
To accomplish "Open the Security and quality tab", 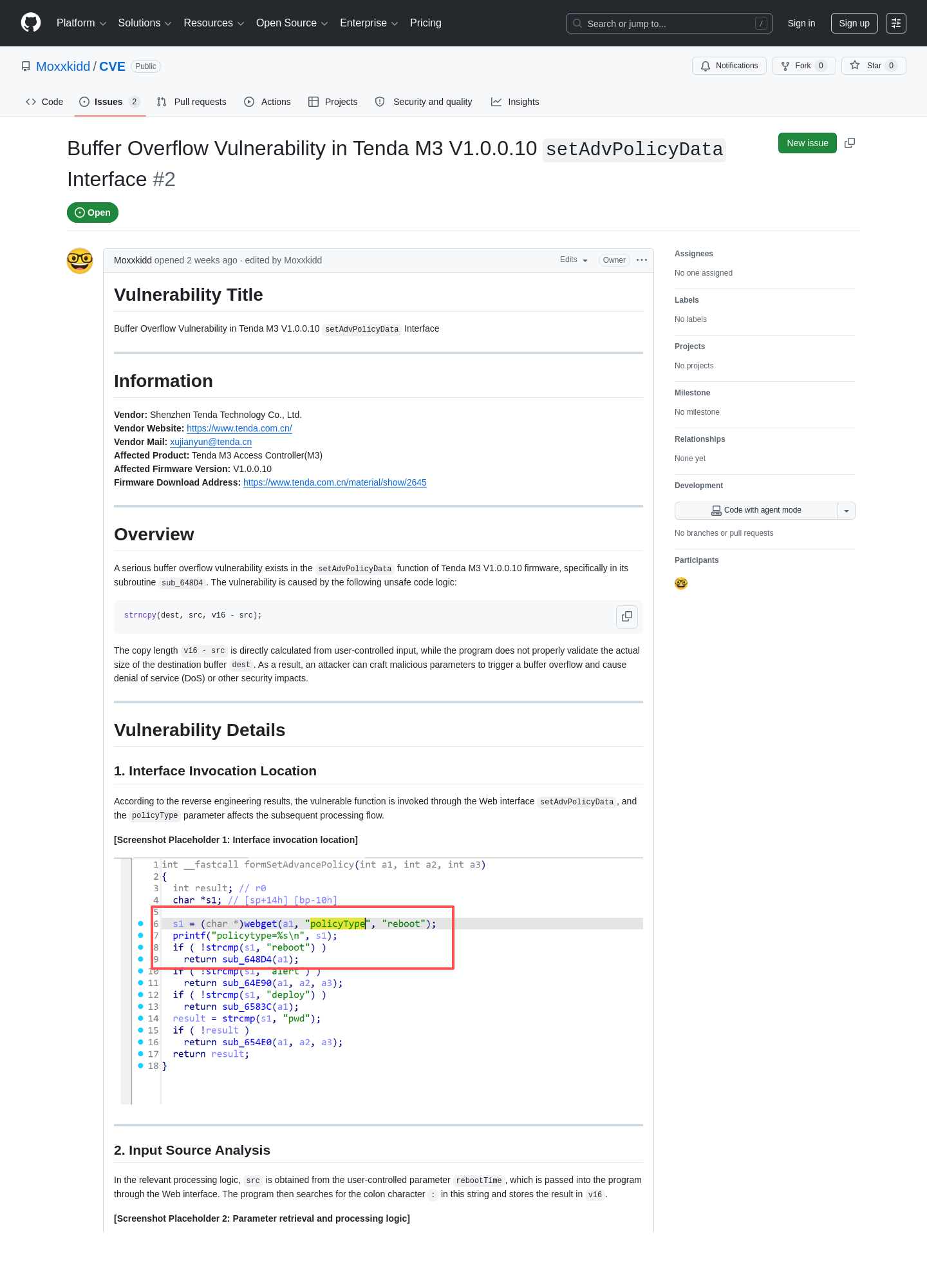I will pos(424,102).
